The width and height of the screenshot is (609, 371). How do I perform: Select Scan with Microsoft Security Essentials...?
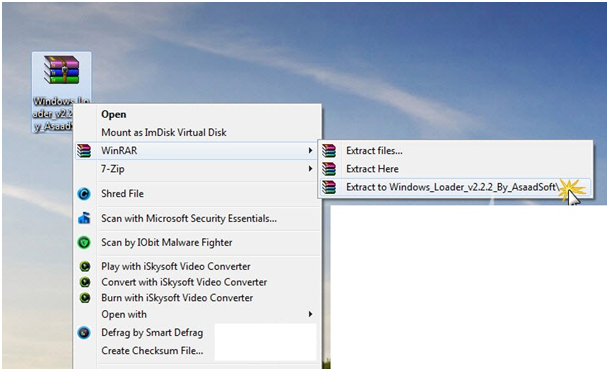(x=189, y=218)
